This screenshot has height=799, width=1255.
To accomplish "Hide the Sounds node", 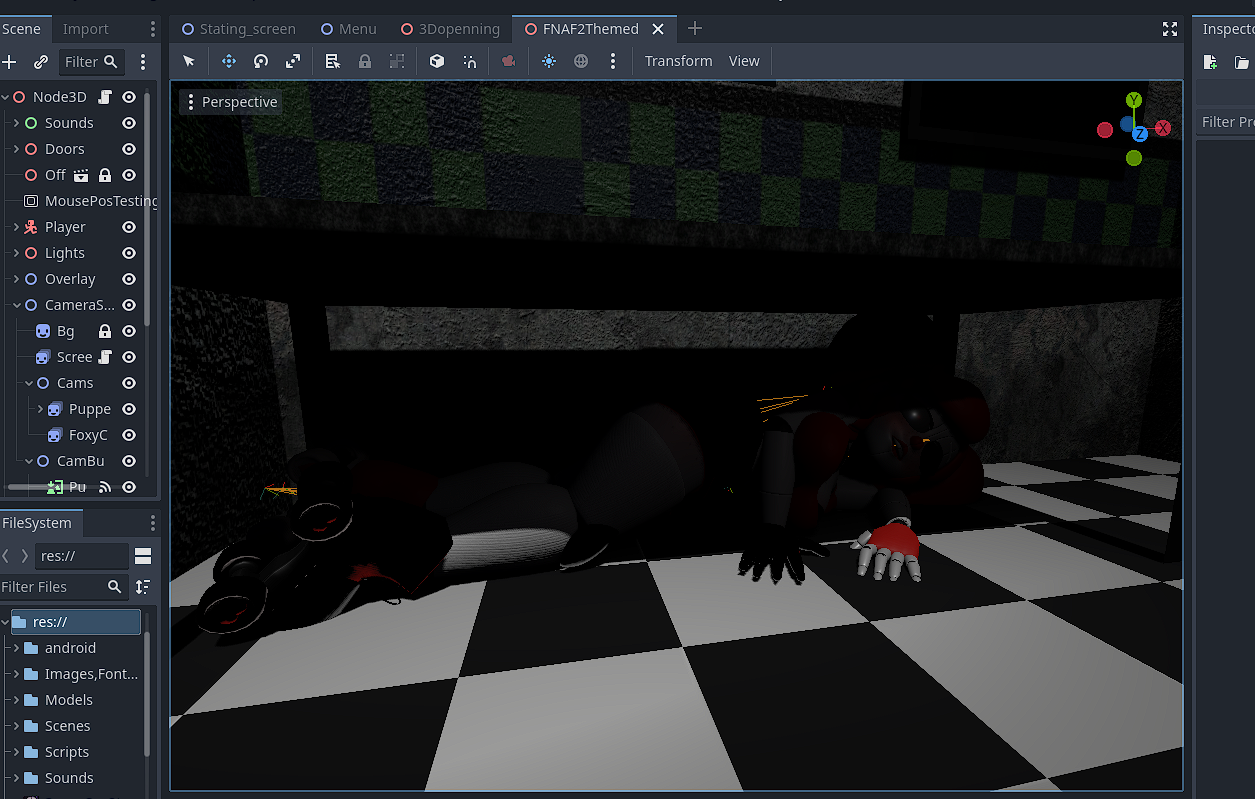I will [129, 123].
